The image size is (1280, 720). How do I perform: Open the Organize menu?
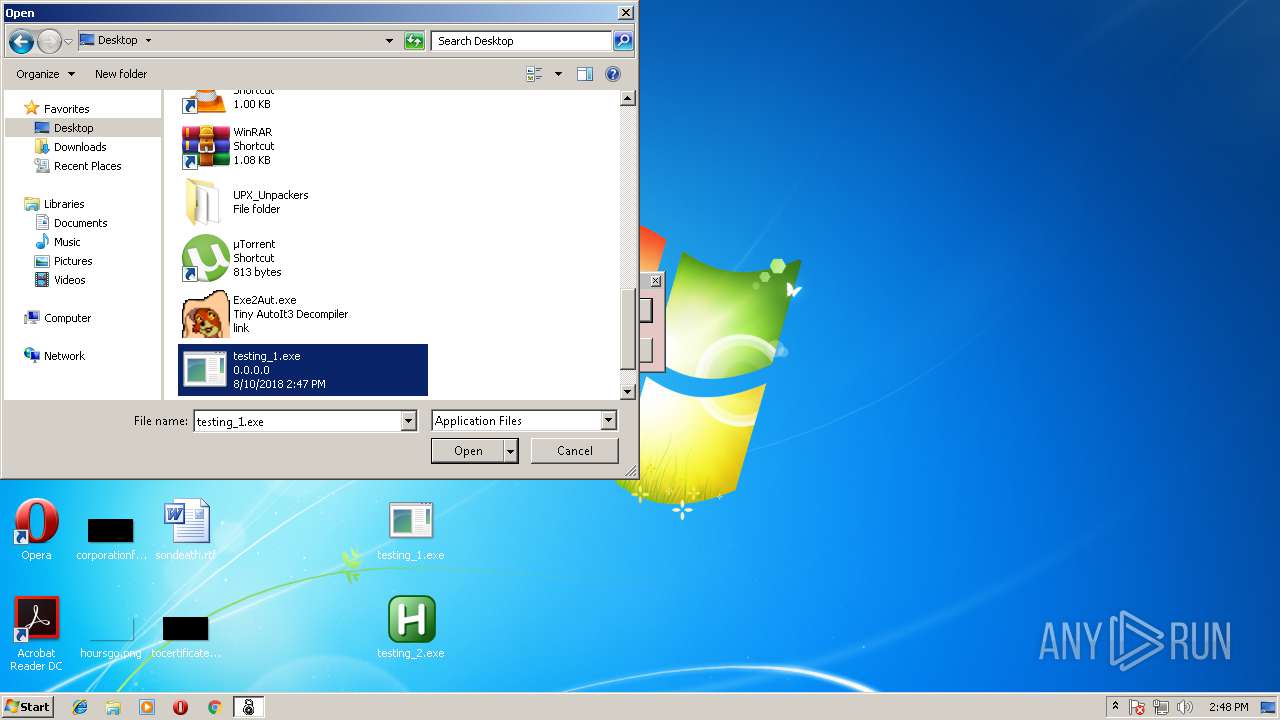pyautogui.click(x=45, y=74)
